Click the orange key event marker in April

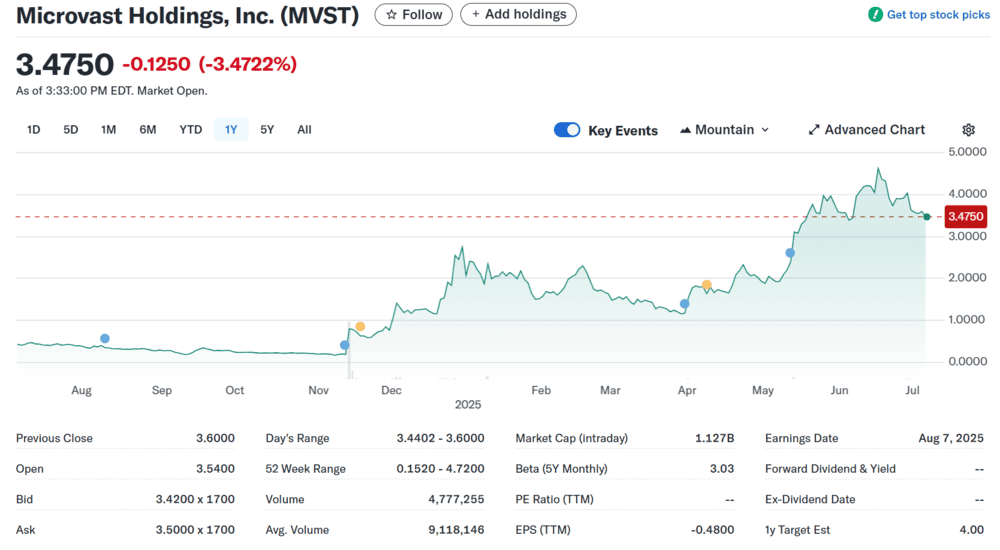(x=707, y=285)
